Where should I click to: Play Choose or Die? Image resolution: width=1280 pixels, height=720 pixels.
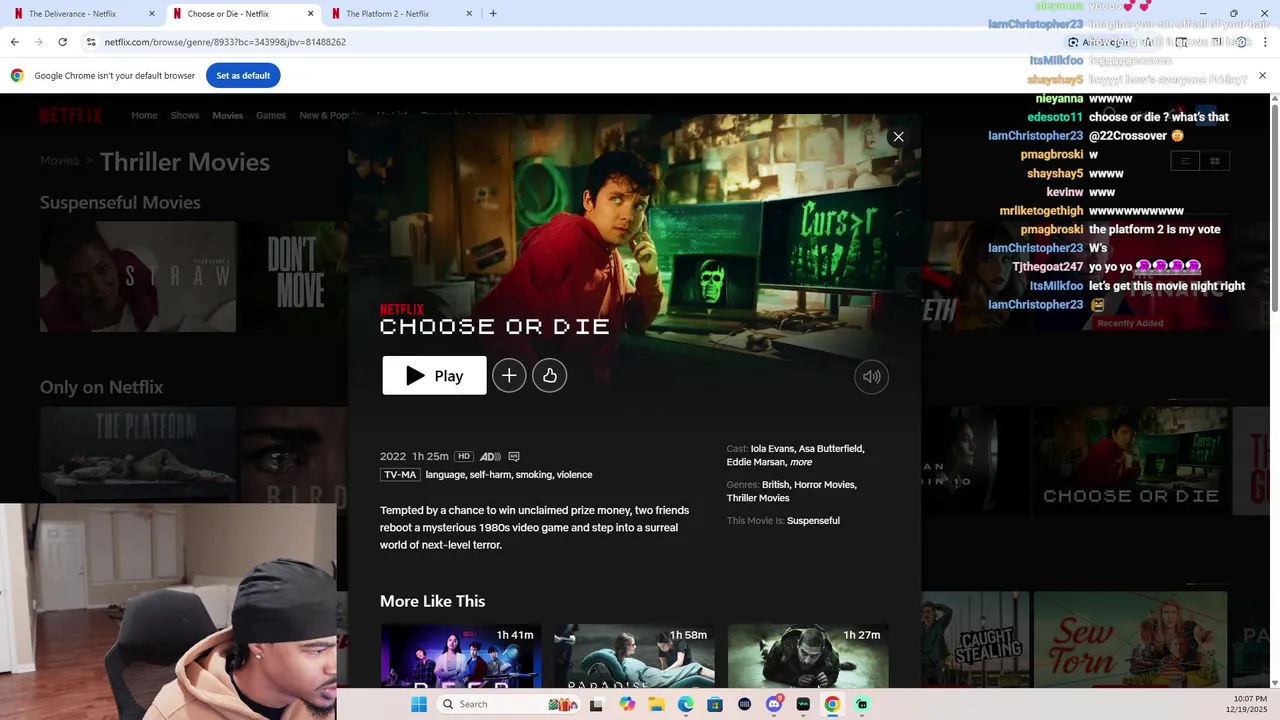[434, 375]
